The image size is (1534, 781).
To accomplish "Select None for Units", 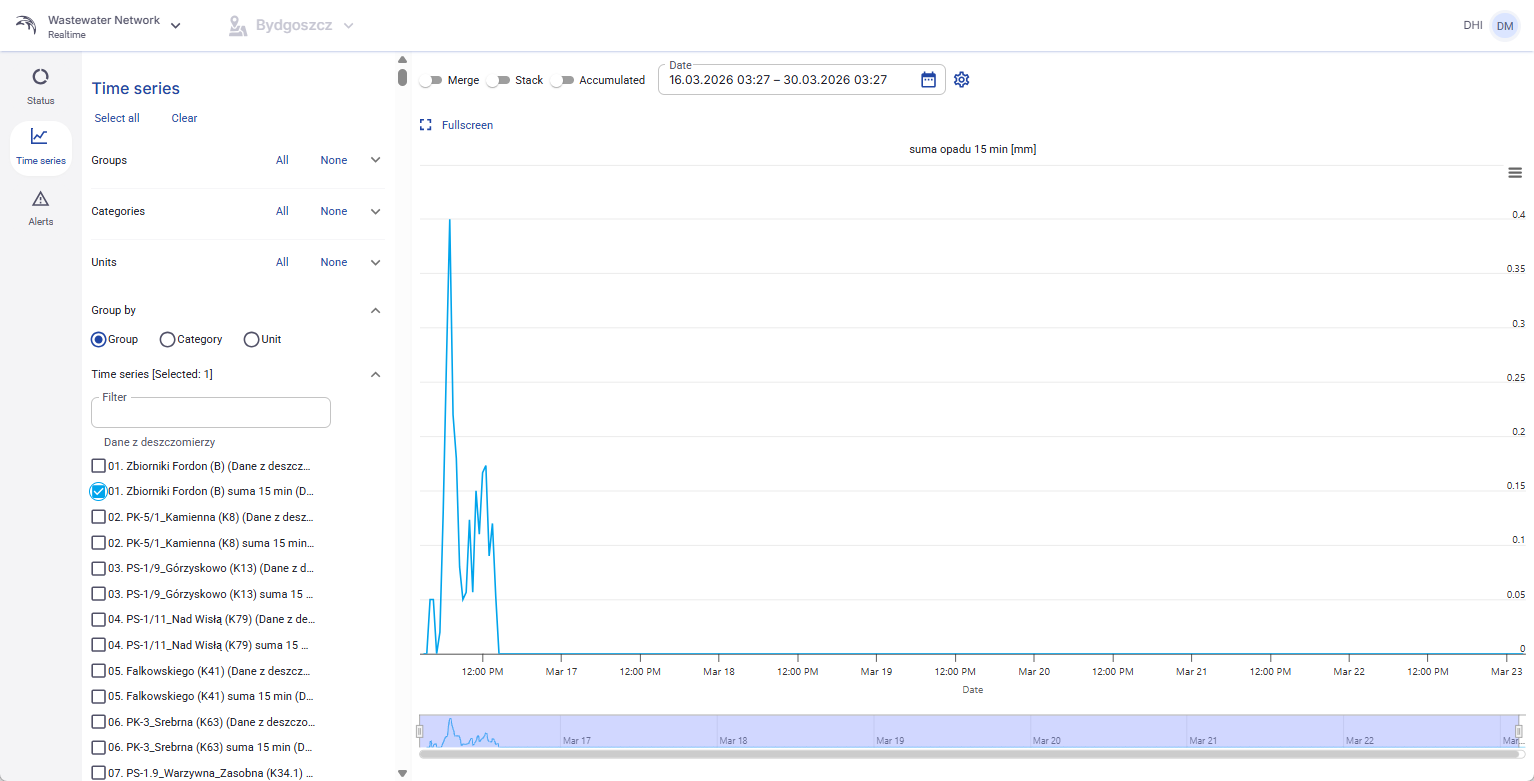I will [x=334, y=262].
